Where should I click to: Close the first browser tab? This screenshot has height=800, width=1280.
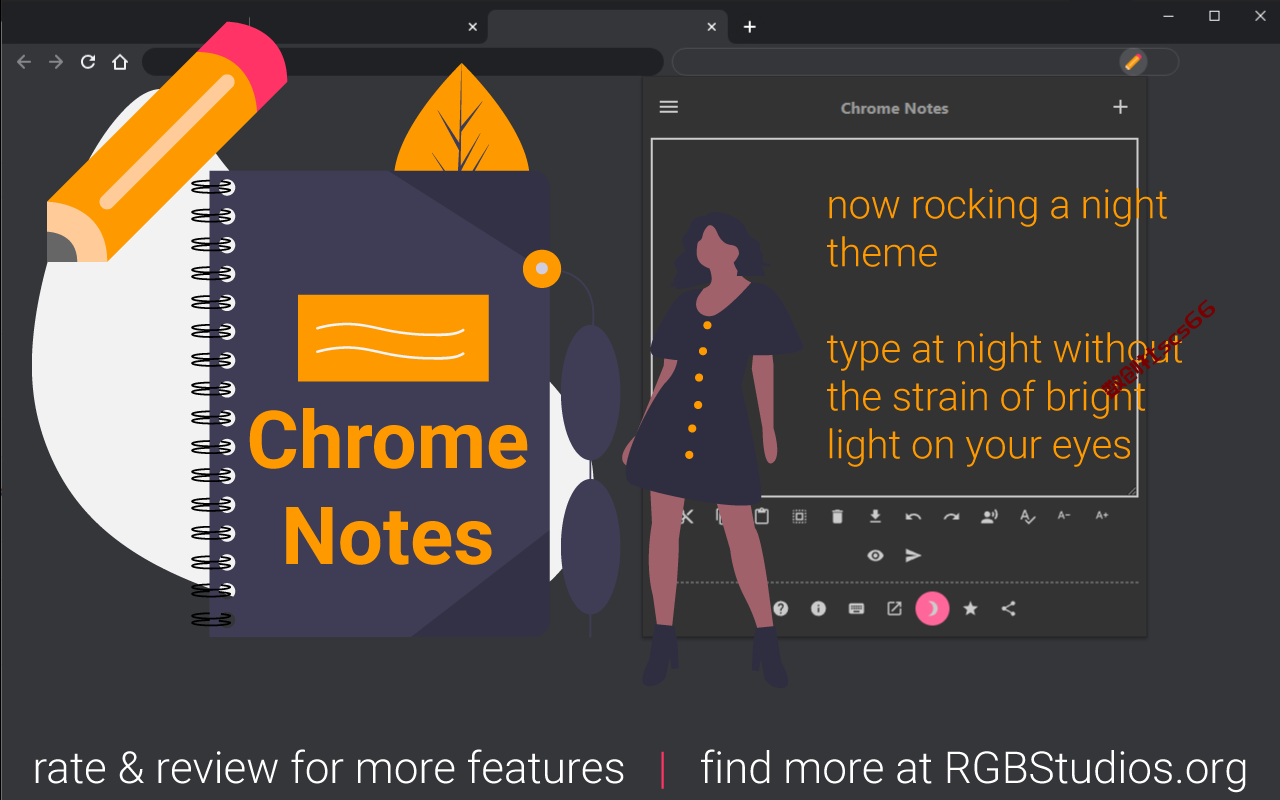pos(473,27)
